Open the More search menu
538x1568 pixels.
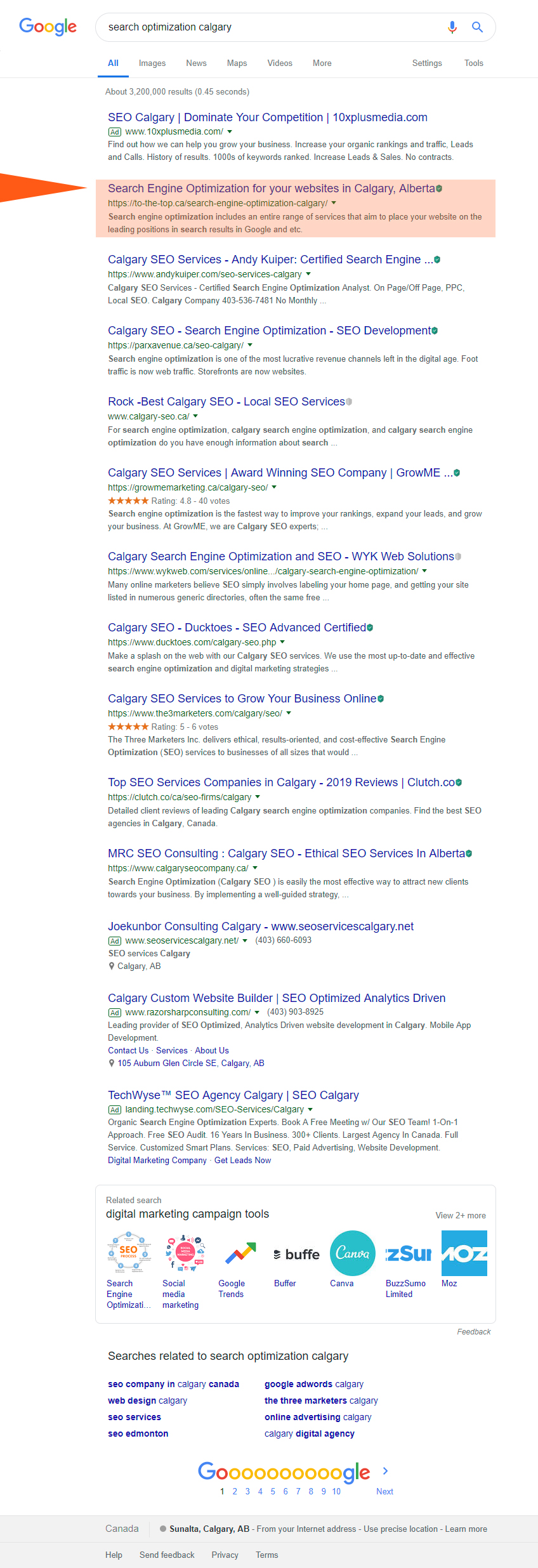click(x=322, y=63)
